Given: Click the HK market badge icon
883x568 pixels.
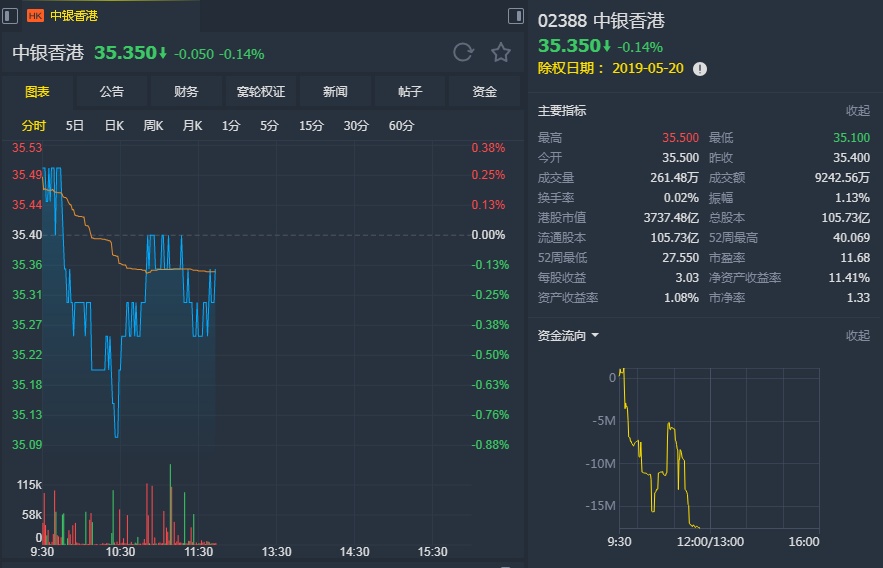Looking at the screenshot, I should pyautogui.click(x=35, y=16).
